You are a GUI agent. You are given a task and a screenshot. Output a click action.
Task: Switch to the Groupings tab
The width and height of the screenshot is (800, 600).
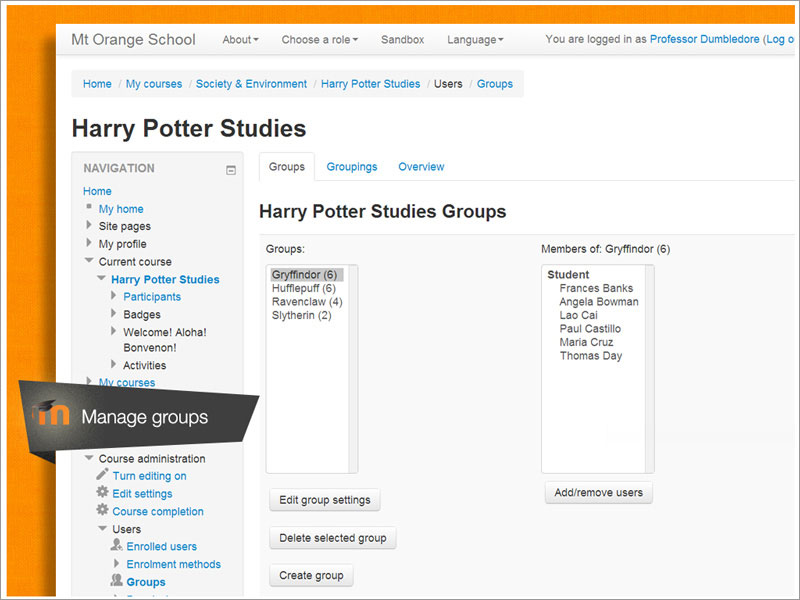(352, 167)
